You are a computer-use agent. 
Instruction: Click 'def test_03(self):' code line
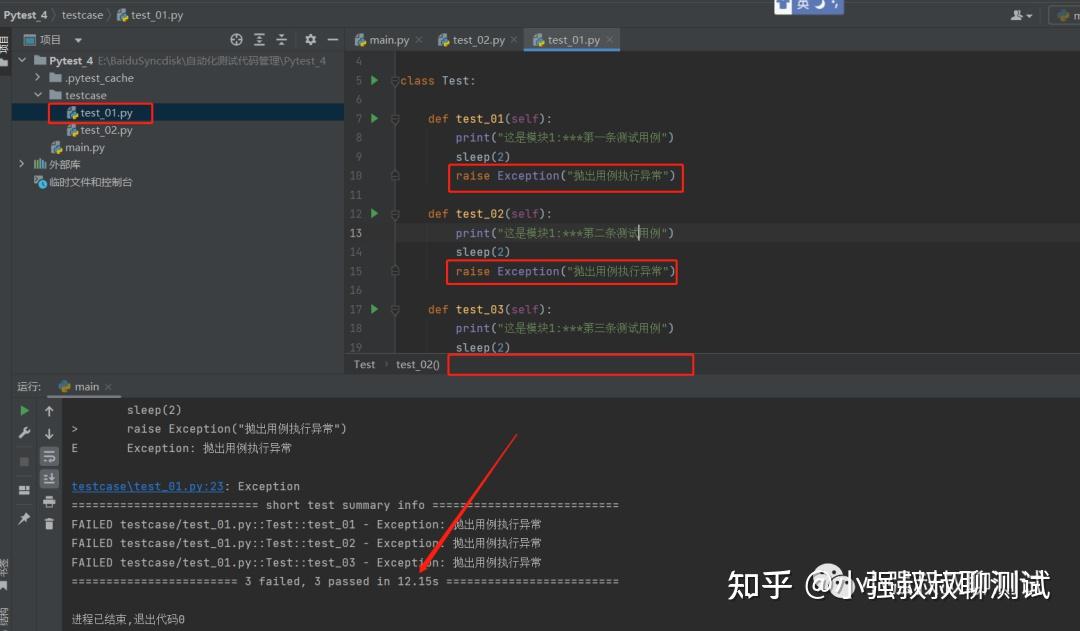click(x=490, y=309)
